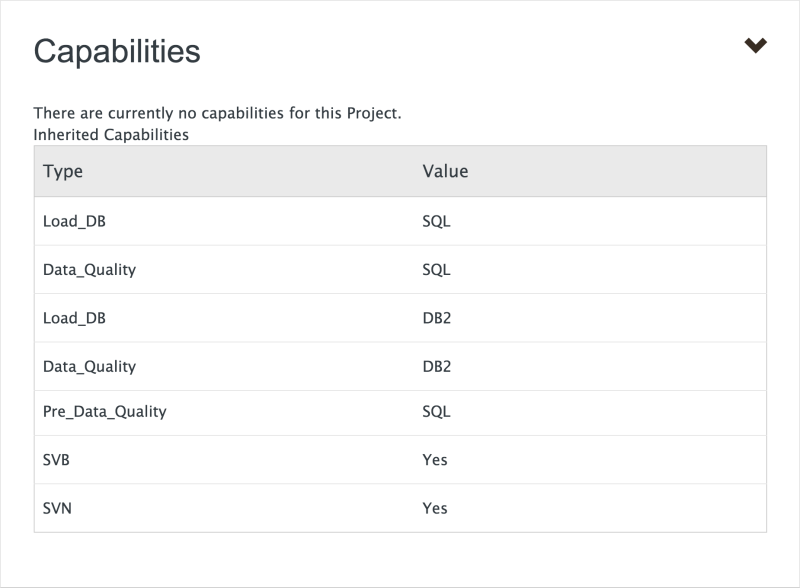Screen dimensions: 800x588
Task: Click the Value column header
Action: click(446, 171)
